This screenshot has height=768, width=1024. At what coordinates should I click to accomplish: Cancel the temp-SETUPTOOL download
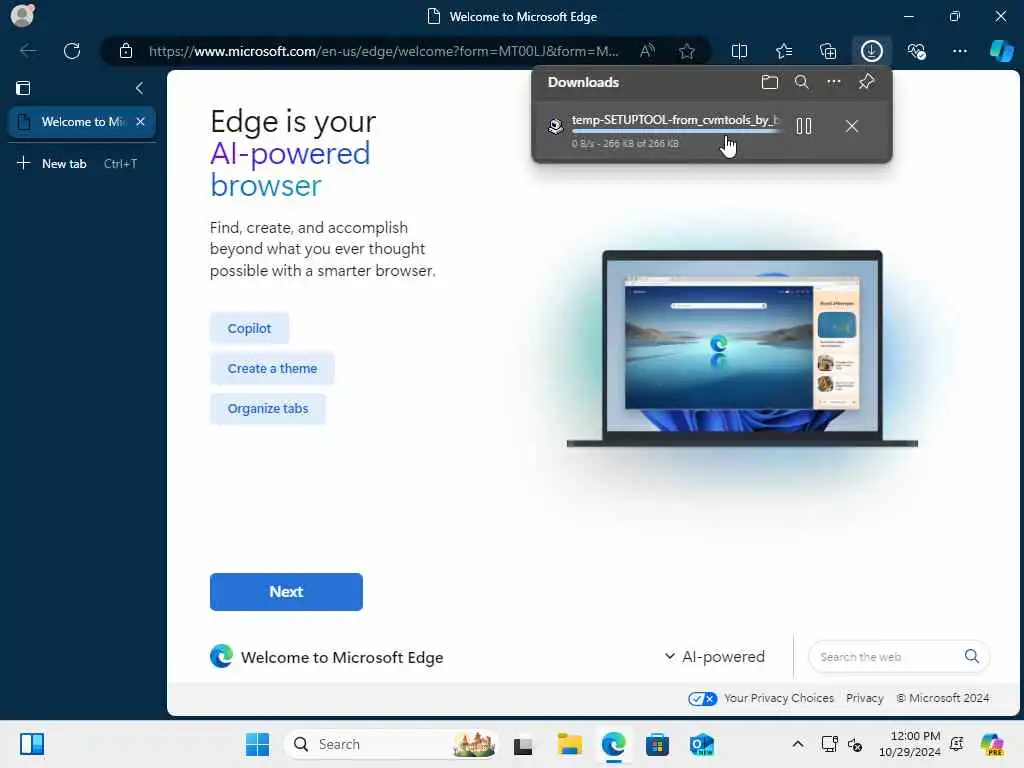(x=852, y=126)
